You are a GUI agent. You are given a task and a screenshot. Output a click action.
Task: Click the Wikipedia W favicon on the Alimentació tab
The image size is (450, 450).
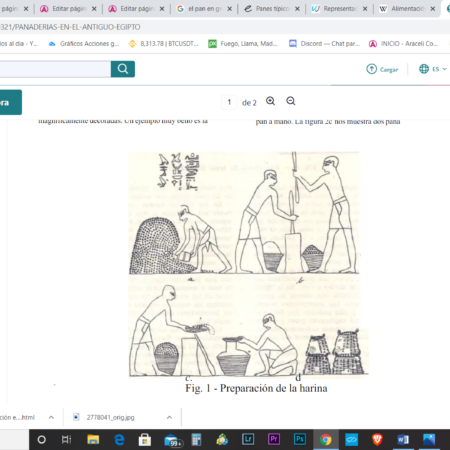(383, 9)
